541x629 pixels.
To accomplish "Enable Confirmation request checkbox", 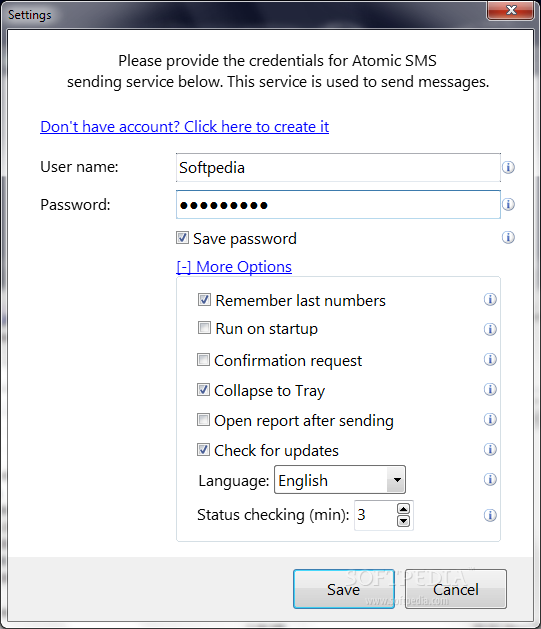I will (203, 359).
